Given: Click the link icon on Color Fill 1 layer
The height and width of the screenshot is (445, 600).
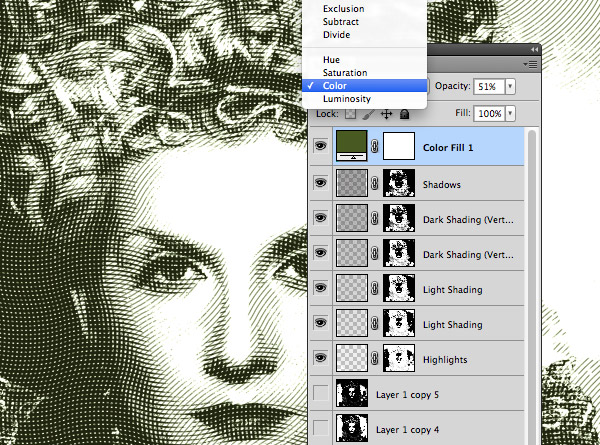Looking at the screenshot, I should [x=374, y=149].
